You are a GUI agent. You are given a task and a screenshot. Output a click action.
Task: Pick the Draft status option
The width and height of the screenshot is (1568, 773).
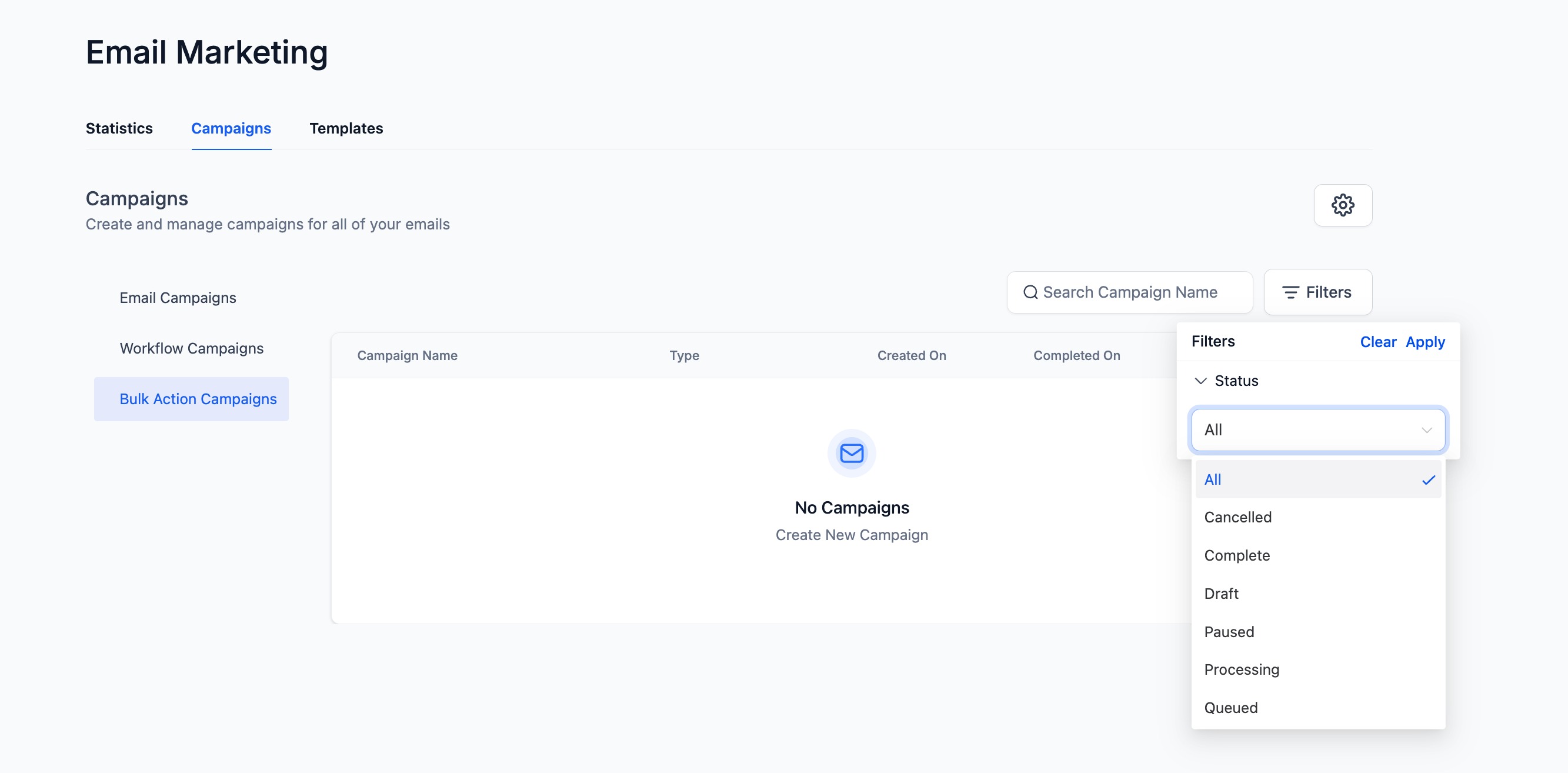click(1220, 594)
